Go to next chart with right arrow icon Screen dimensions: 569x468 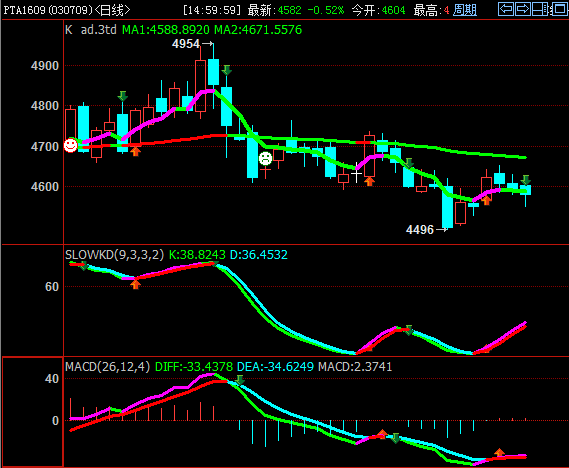point(523,9)
